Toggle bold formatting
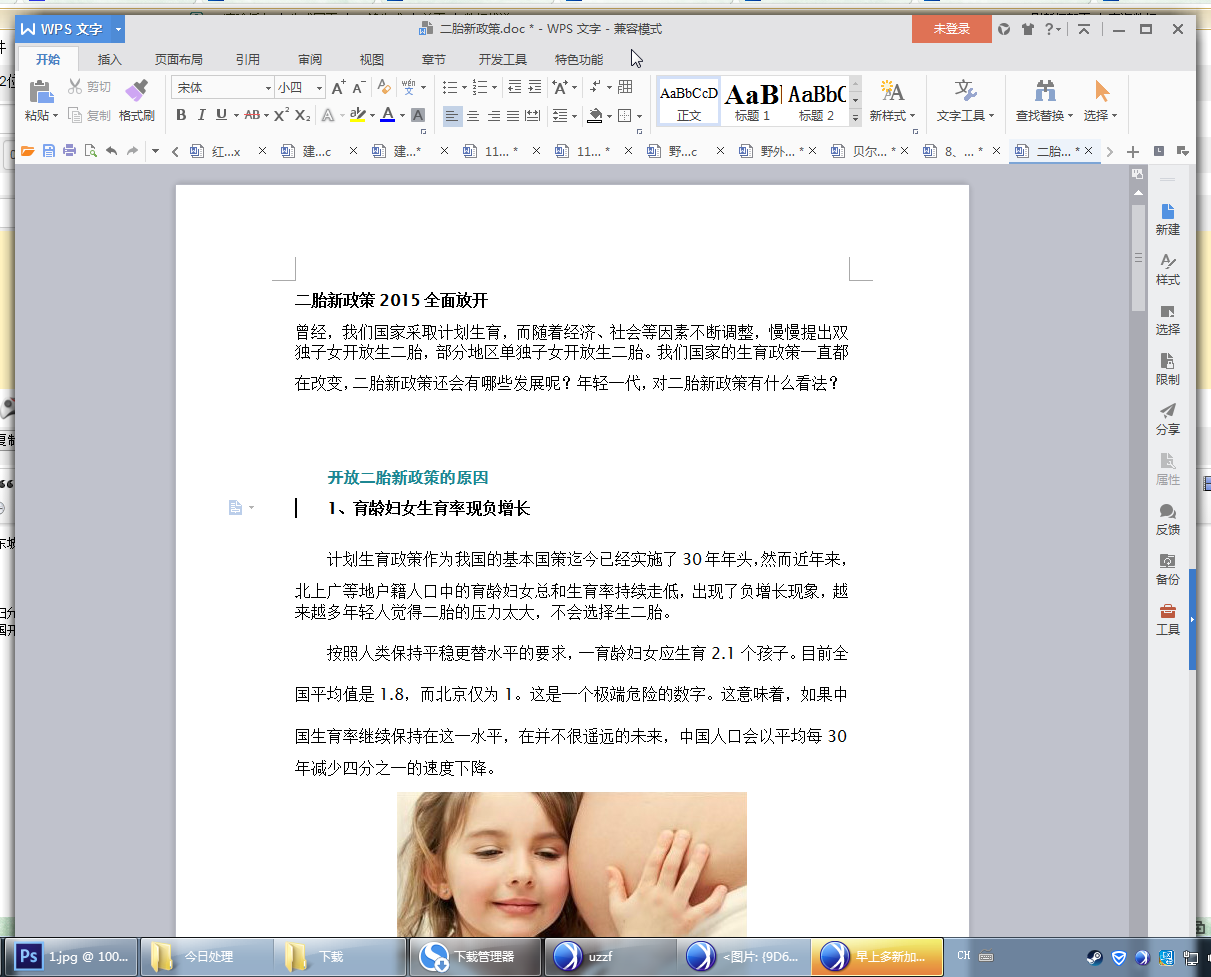Image resolution: width=1211 pixels, height=977 pixels. [181, 115]
